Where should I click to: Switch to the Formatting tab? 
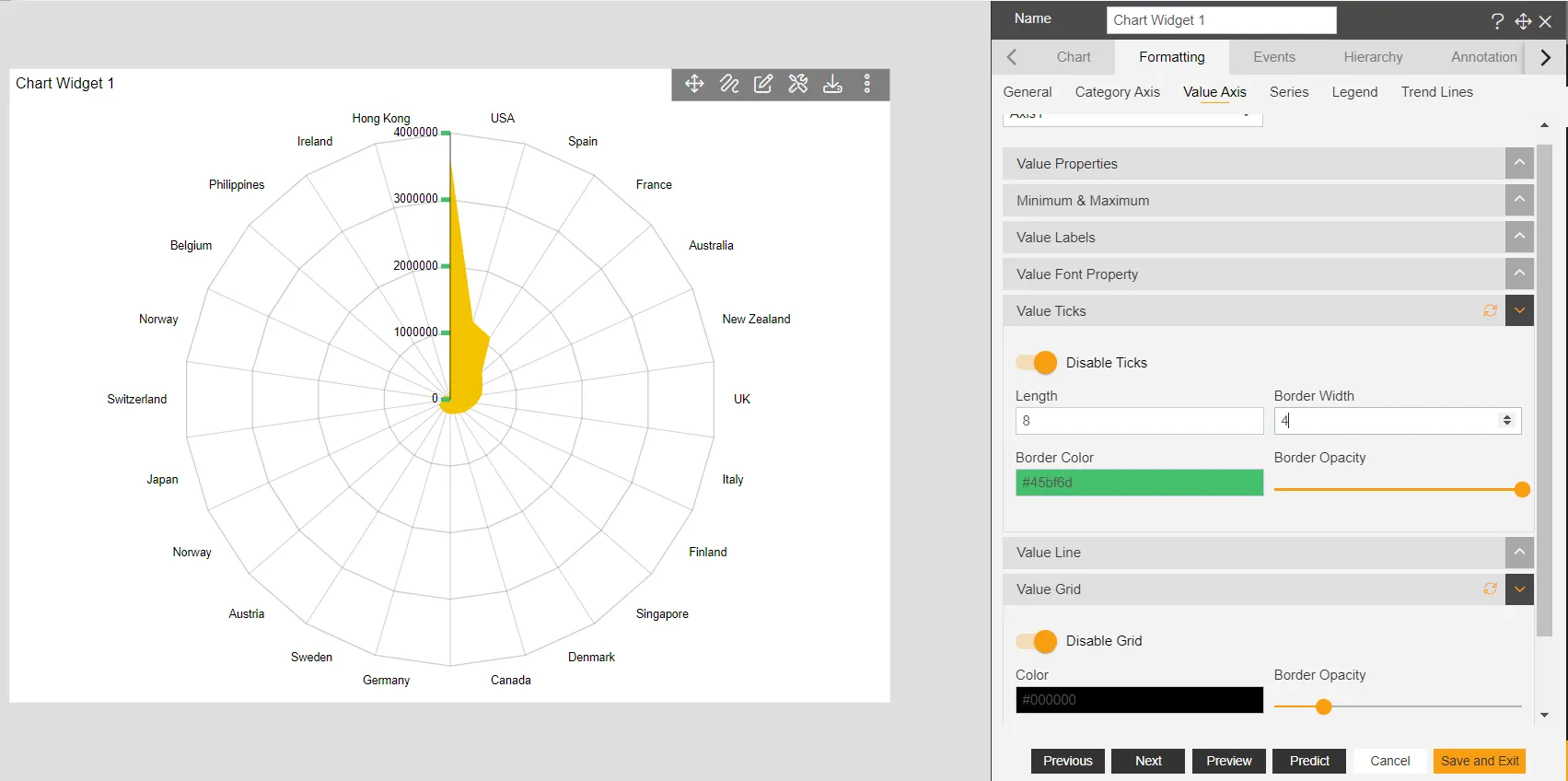pos(1172,57)
